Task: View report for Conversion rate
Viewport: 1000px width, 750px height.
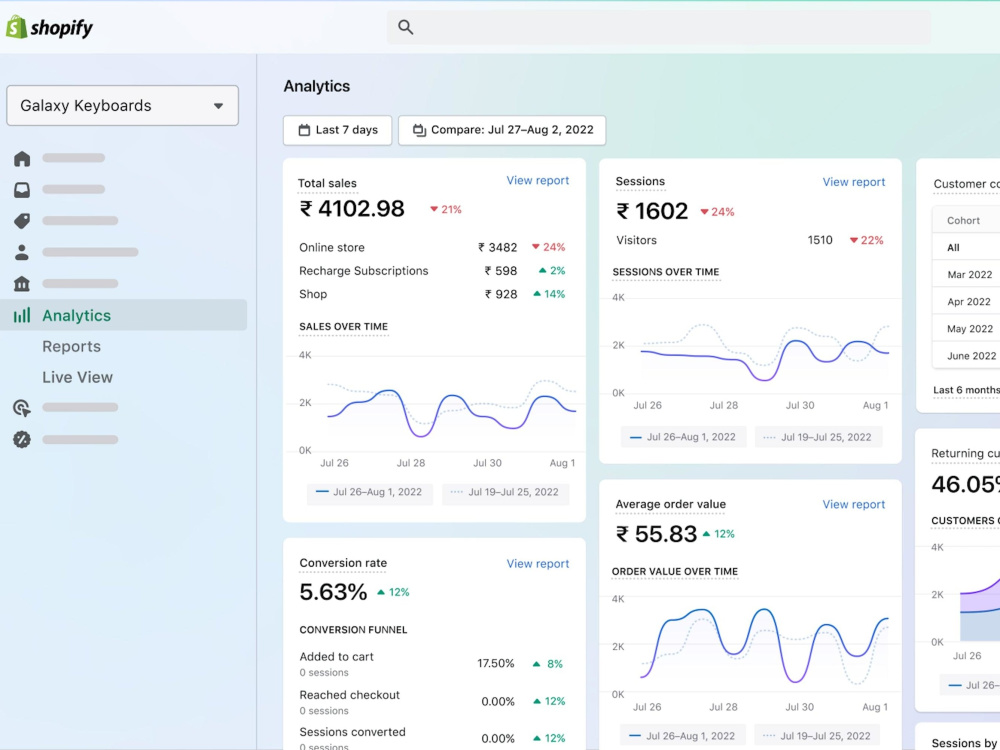Action: [538, 564]
